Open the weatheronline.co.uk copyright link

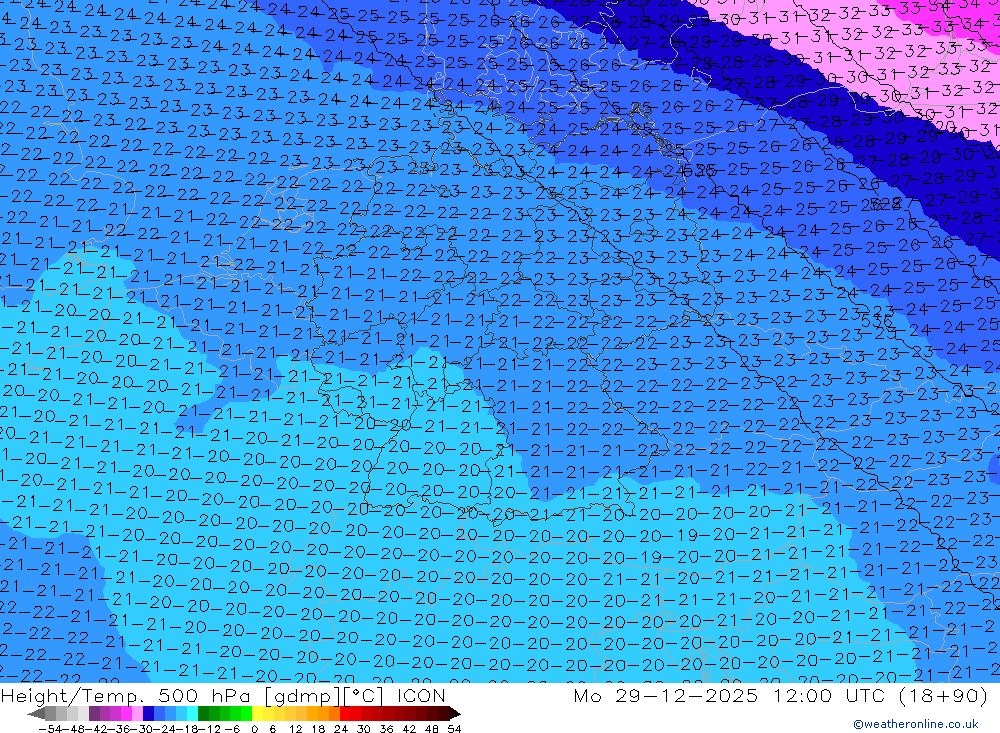coord(916,724)
